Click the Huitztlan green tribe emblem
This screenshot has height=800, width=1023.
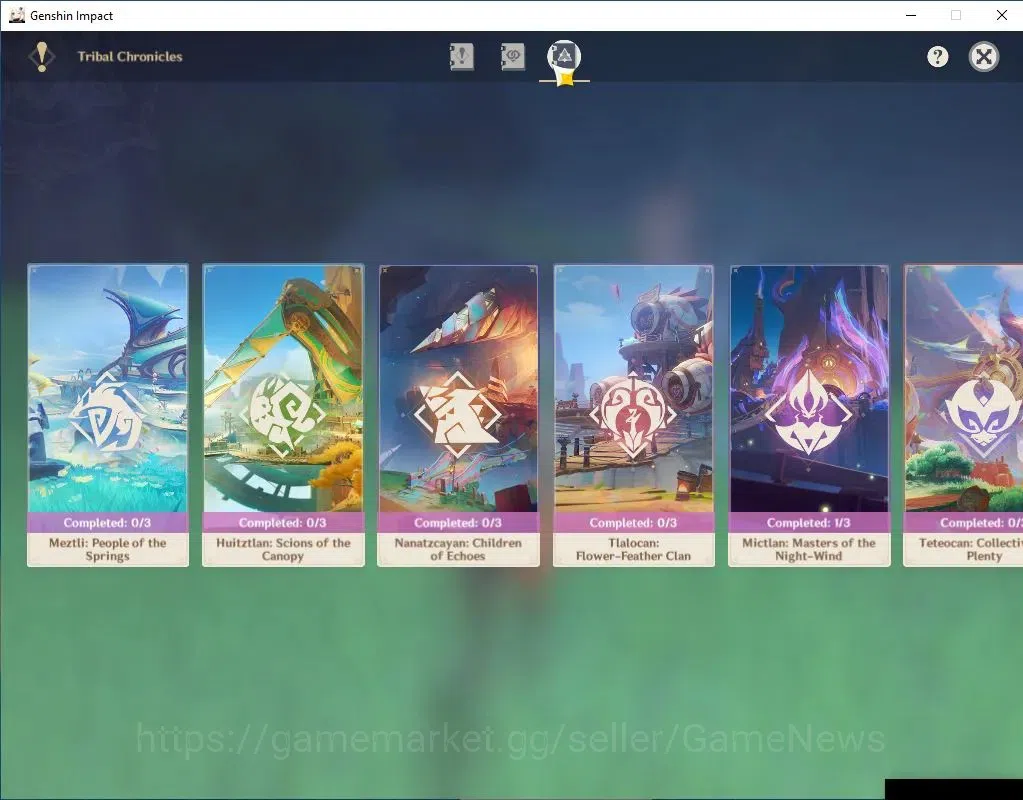click(x=282, y=414)
